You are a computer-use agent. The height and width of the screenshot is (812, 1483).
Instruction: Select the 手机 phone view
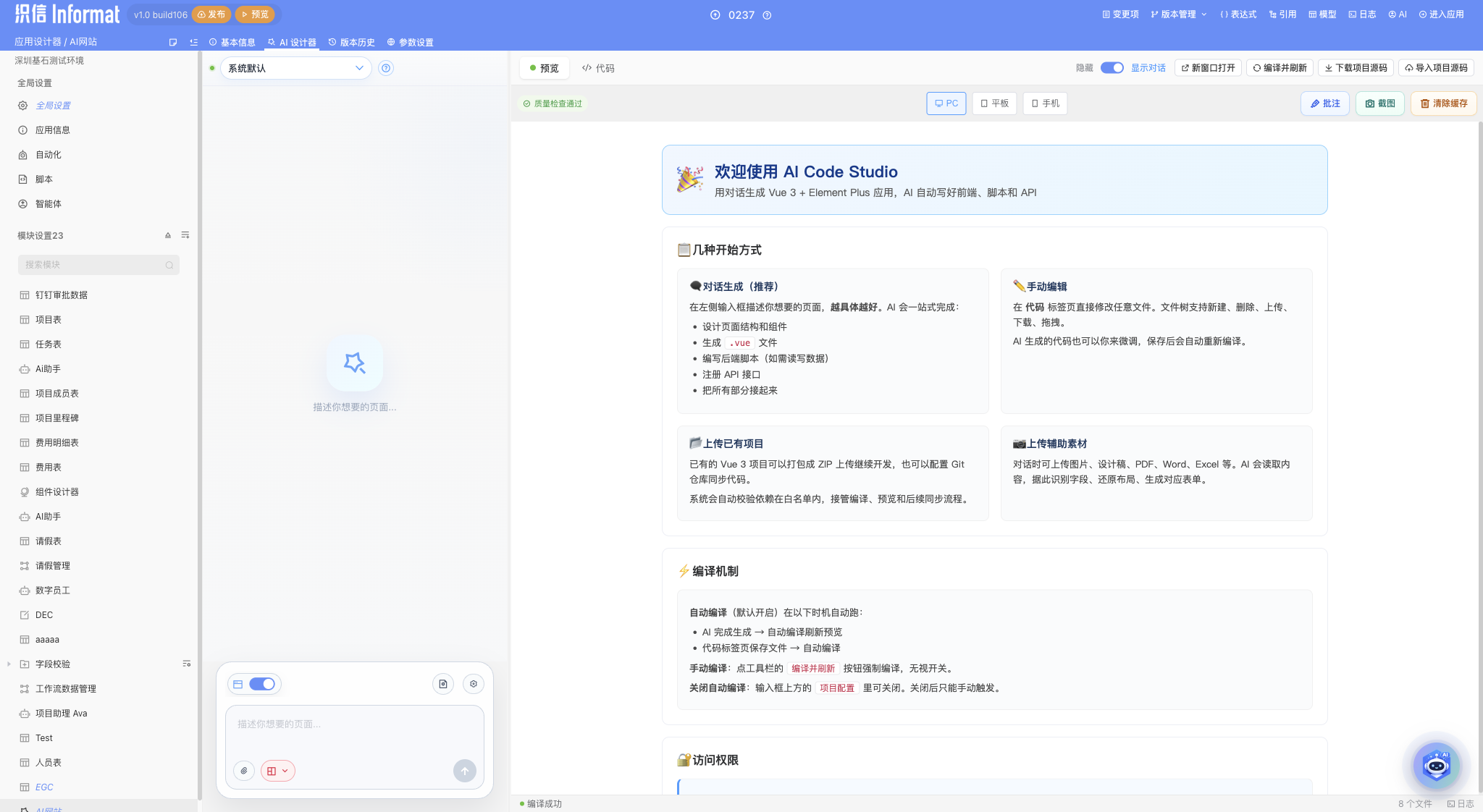(x=1046, y=103)
